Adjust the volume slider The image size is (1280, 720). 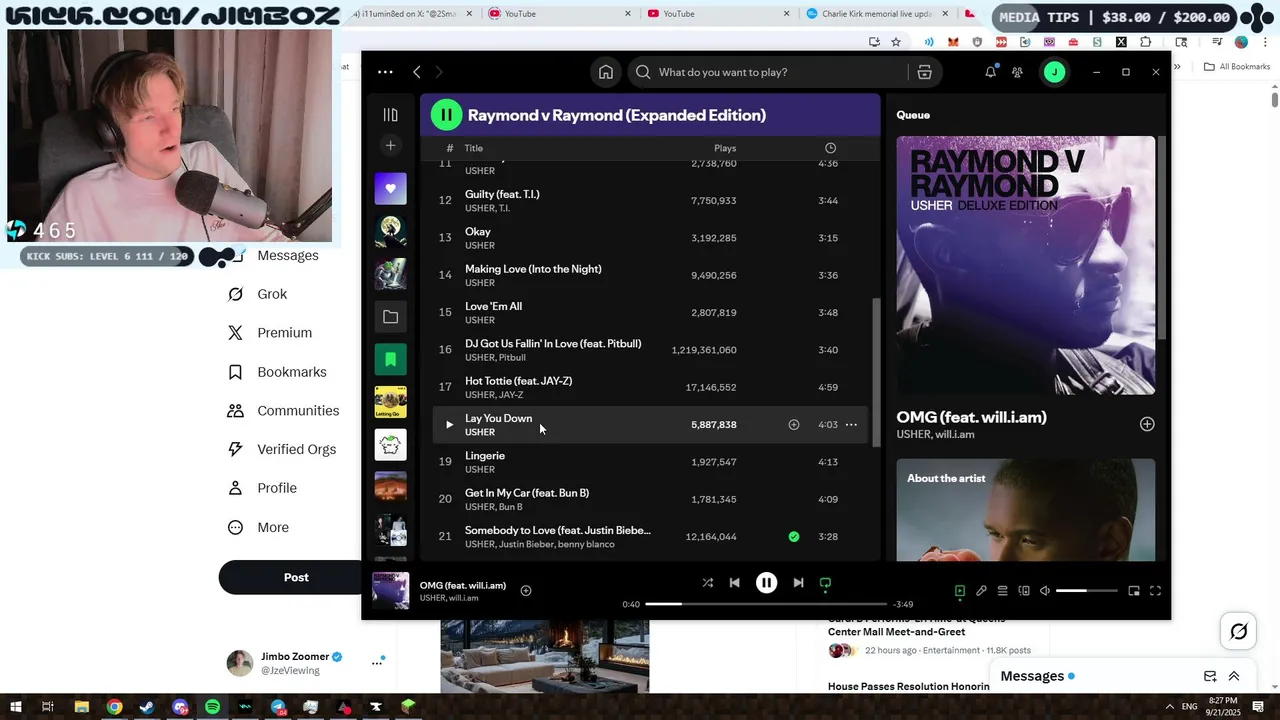pos(1086,591)
